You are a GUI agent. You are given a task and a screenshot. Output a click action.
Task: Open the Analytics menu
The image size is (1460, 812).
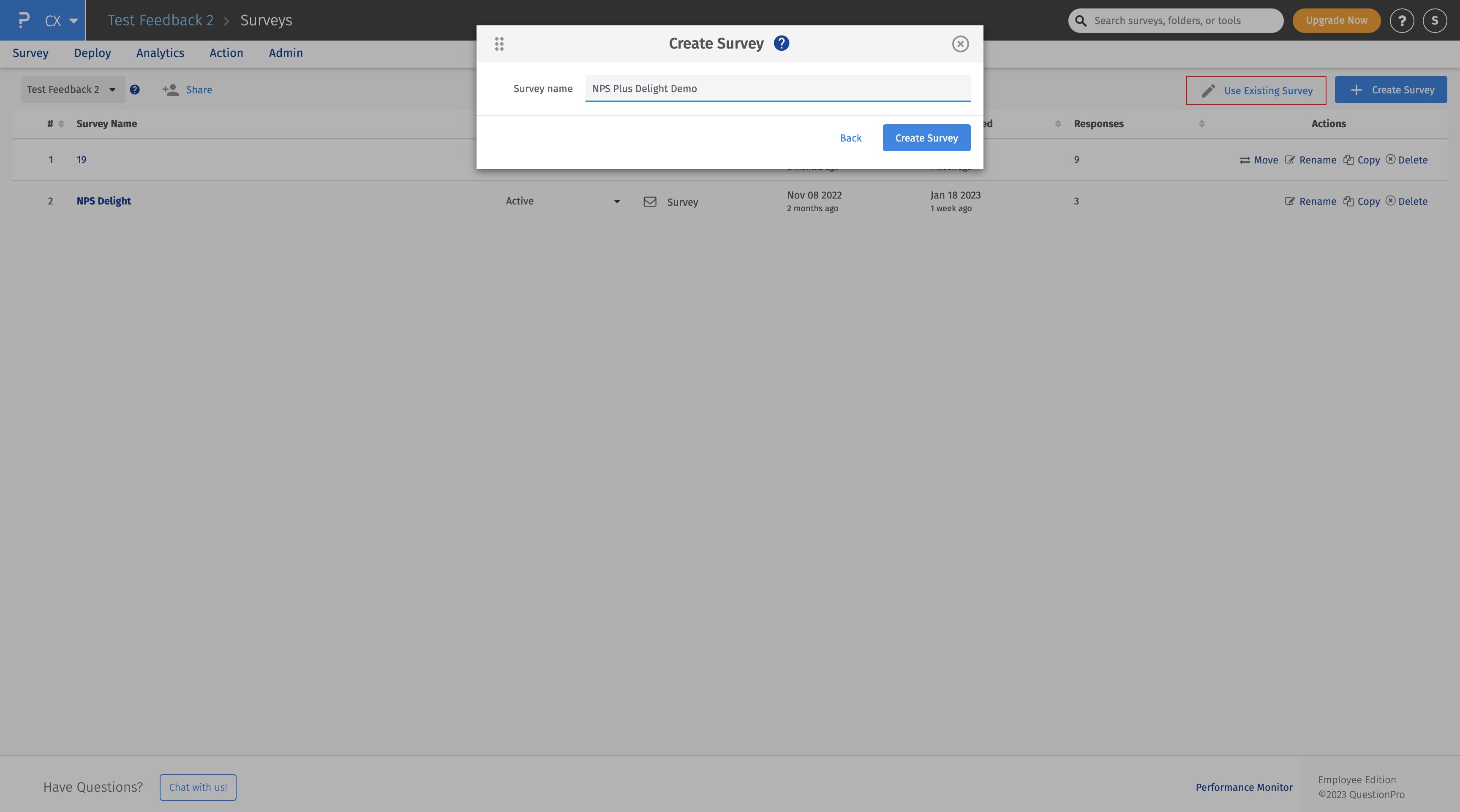click(160, 53)
